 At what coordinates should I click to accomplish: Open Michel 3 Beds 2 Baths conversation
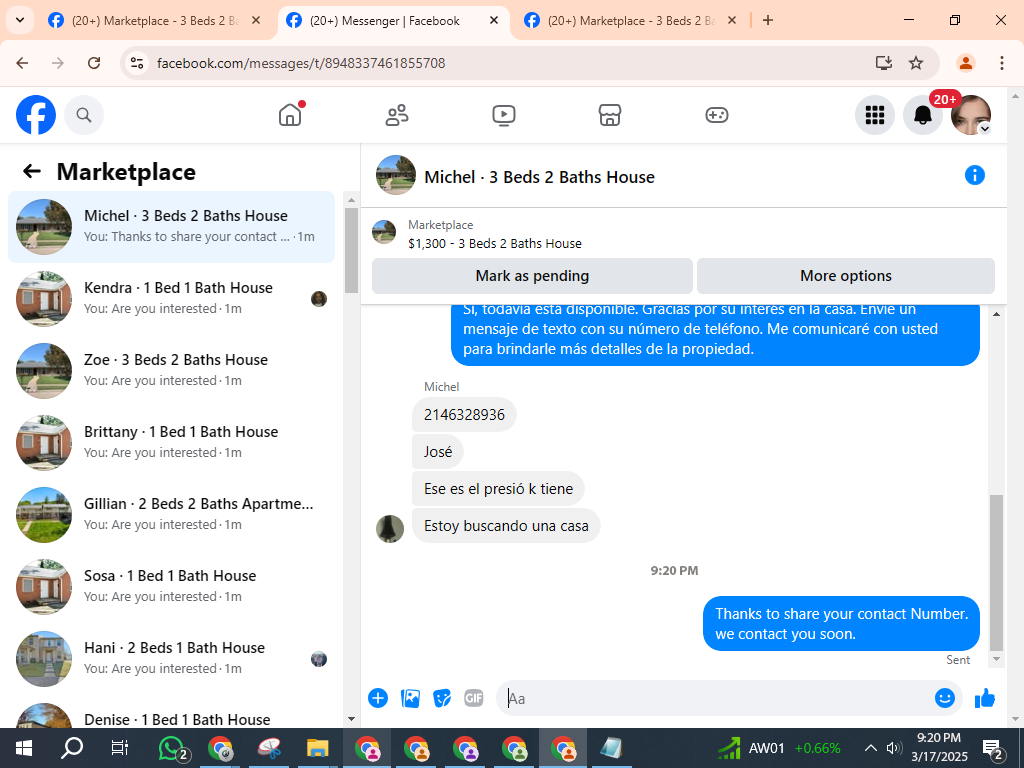coord(171,227)
